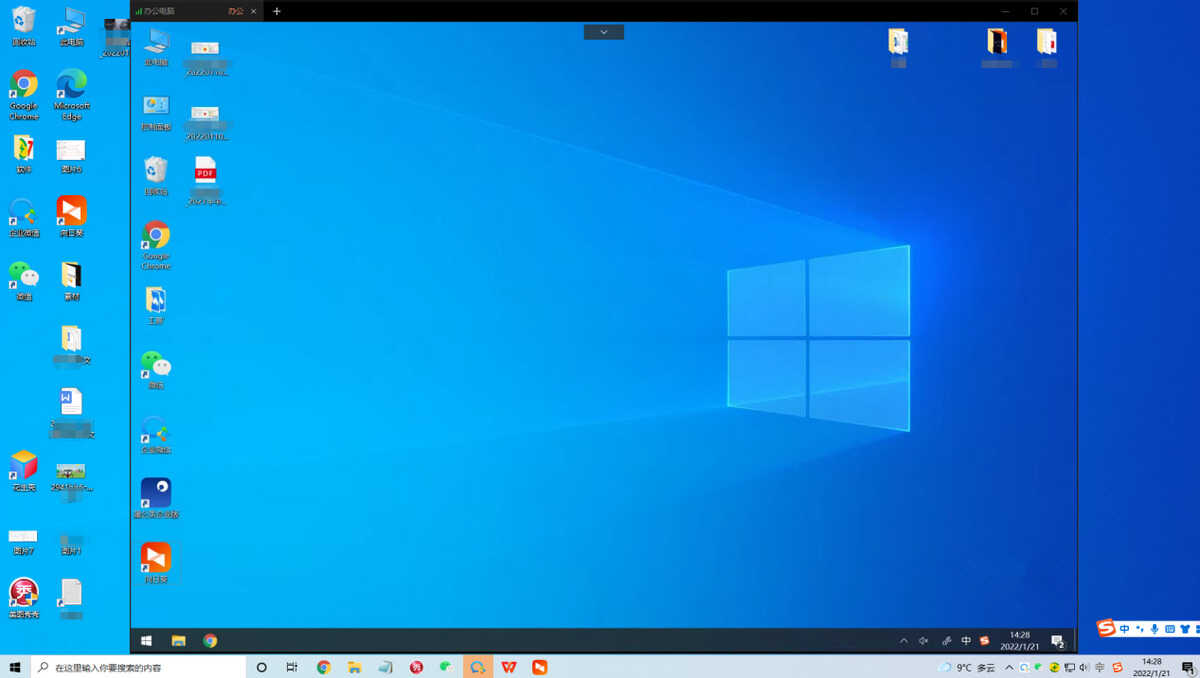Open the remote desktop's Recycle Bin
Viewport: 1200px width, 678px height.
point(156,170)
